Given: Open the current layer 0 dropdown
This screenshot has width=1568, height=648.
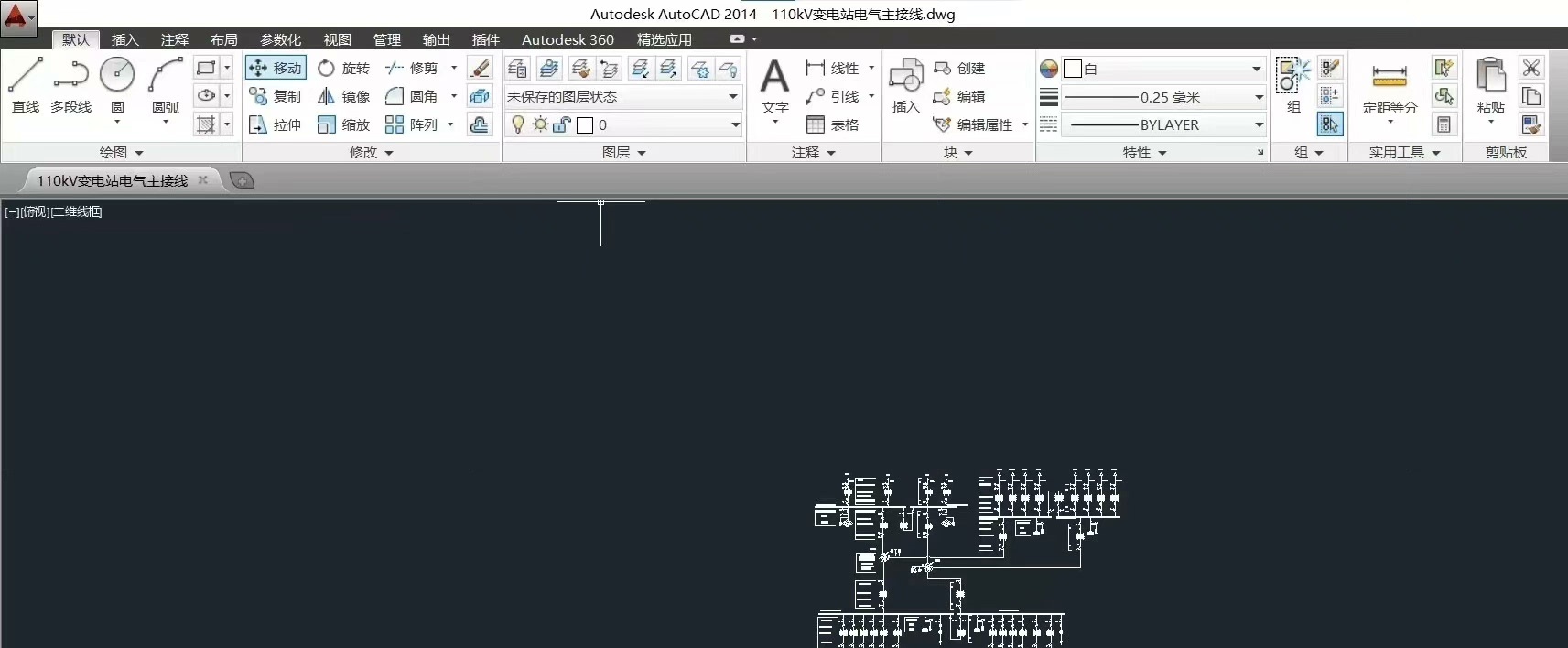Looking at the screenshot, I should [622, 124].
